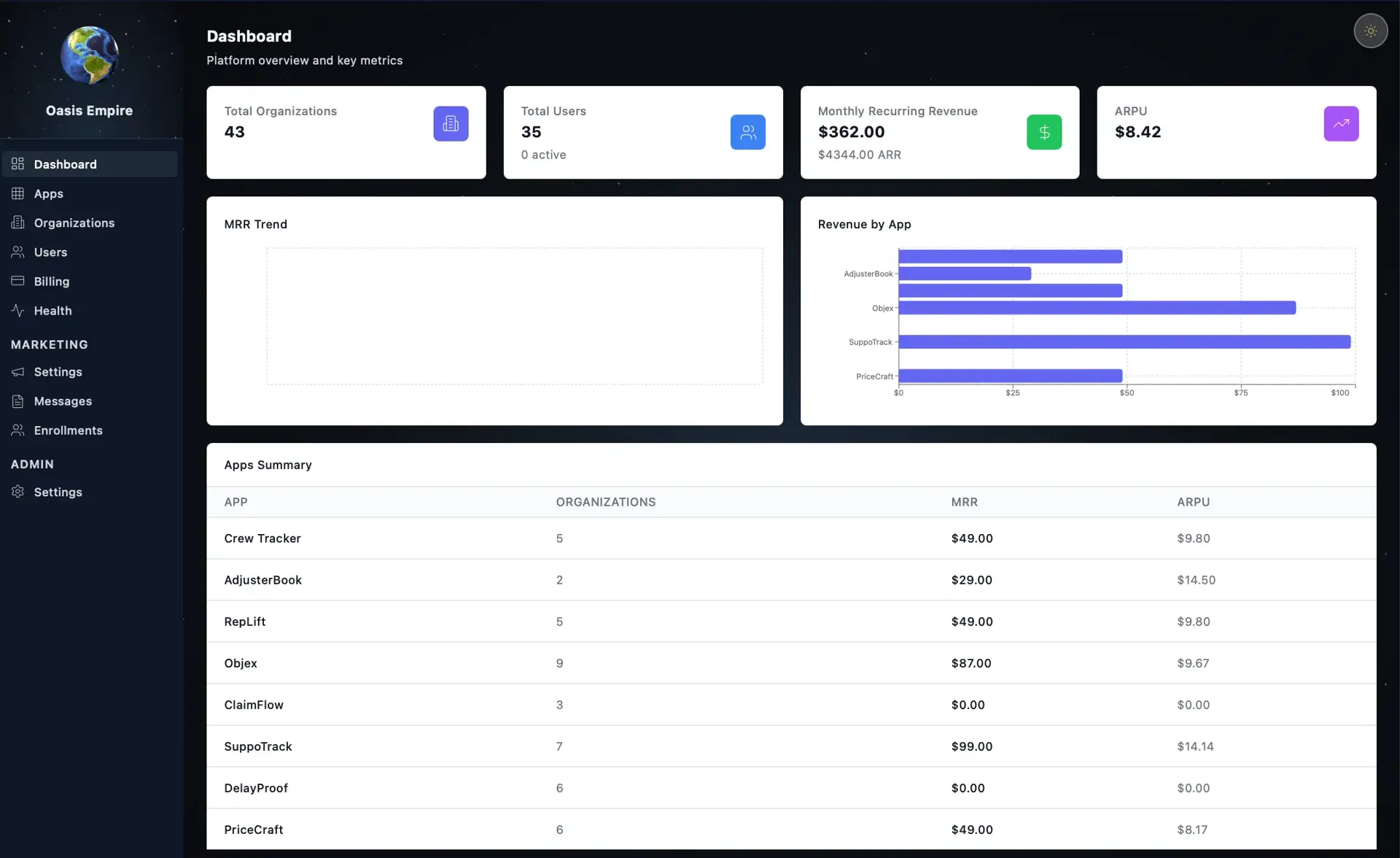Open Settings under Admin
Viewport: 1400px width, 858px height.
click(x=90, y=492)
